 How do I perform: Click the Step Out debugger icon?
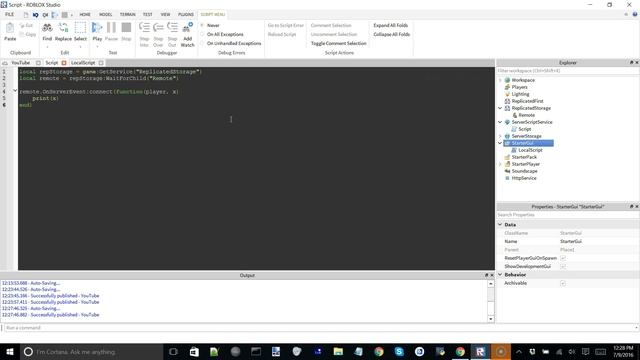pyautogui.click(x=172, y=28)
